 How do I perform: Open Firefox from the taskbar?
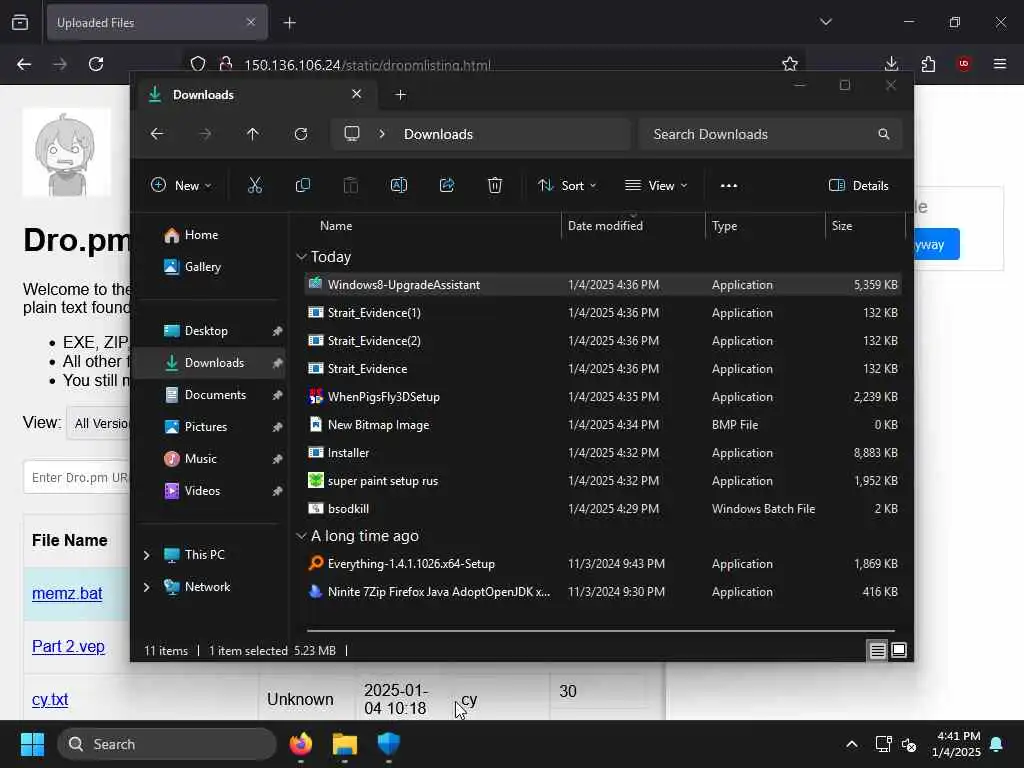[301, 744]
